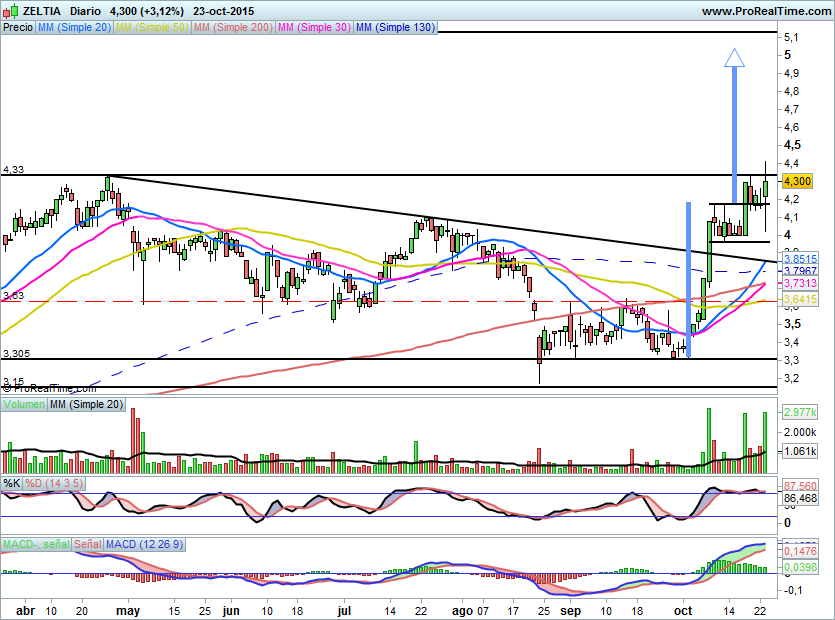Image resolution: width=835 pixels, height=620 pixels.
Task: Select the MM (Simple 50) label
Action: tap(152, 27)
